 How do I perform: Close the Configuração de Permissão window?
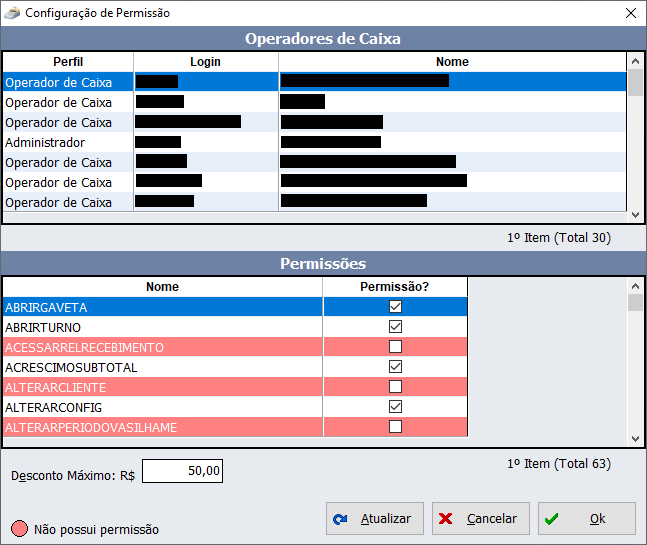coord(630,13)
